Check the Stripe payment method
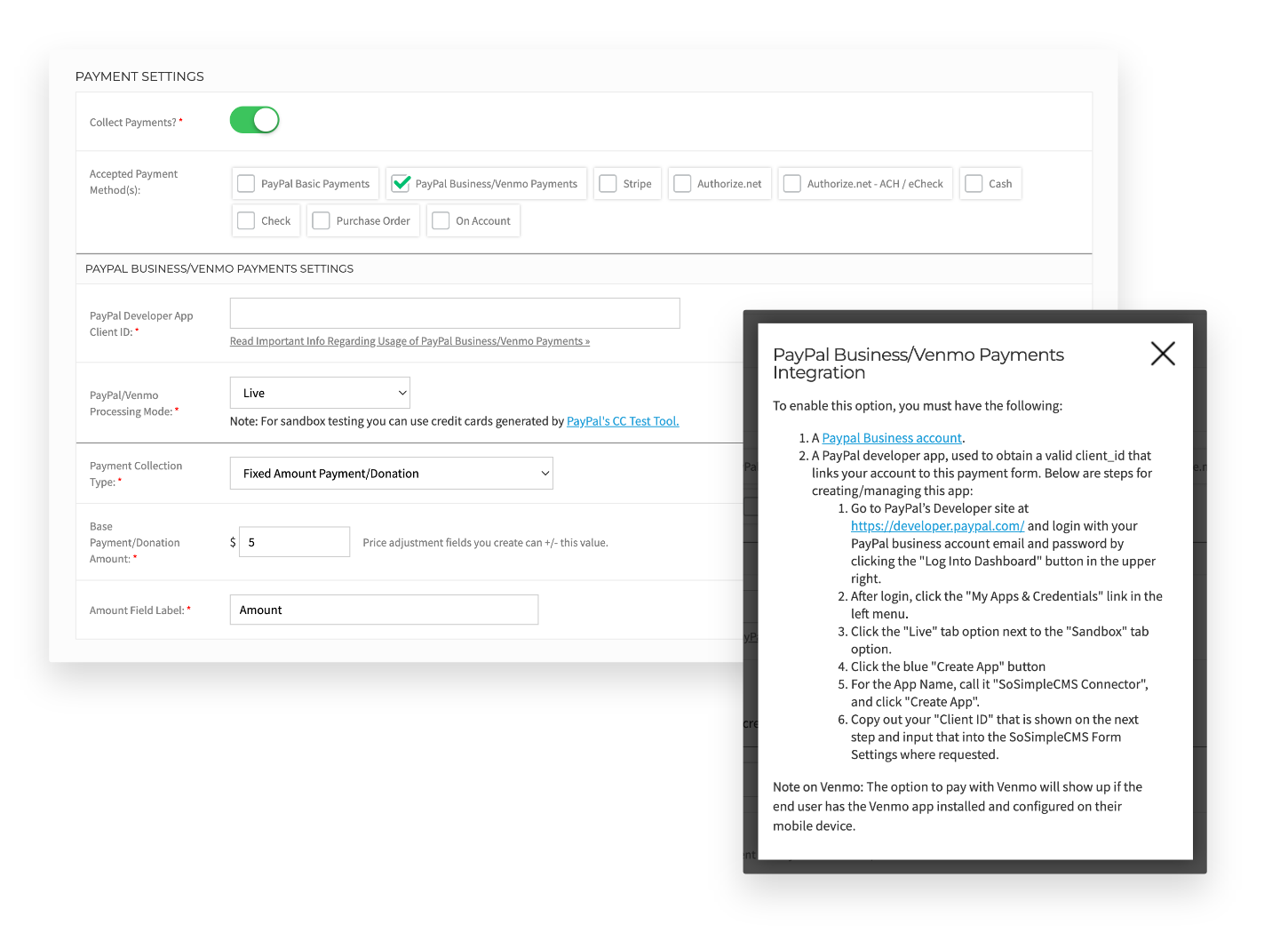Screen dimensions: 1288x933 coord(608,184)
